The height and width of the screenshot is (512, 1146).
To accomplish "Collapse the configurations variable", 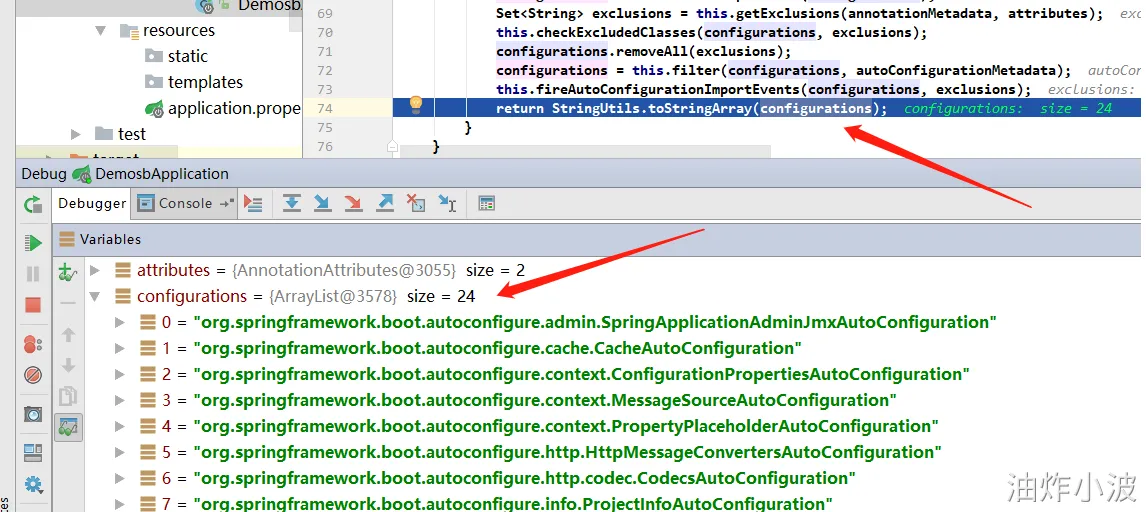I will click(94, 297).
